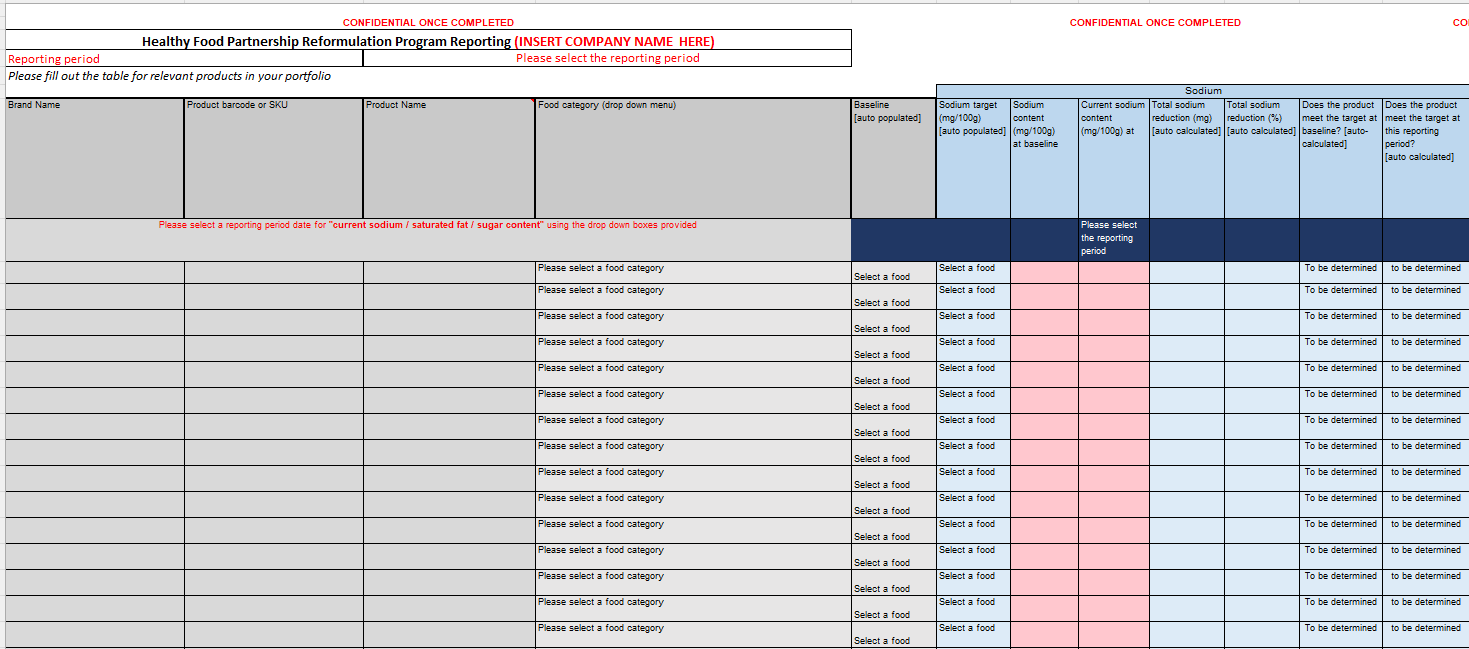Viewport: 1469px width, 649px height.
Task: Click the red "Reporting period" label cell
Action: coord(184,59)
